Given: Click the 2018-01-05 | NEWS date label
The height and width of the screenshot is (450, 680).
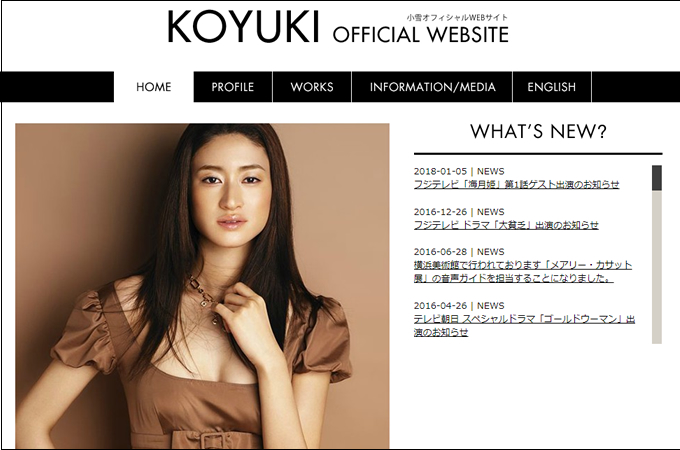Looking at the screenshot, I should [x=459, y=171].
